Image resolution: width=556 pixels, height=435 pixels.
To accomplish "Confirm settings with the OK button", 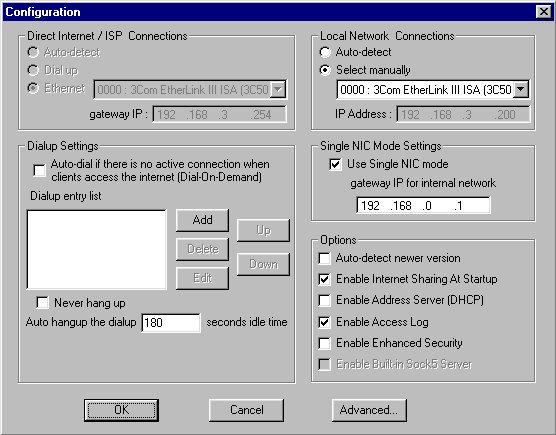I will coord(121,410).
